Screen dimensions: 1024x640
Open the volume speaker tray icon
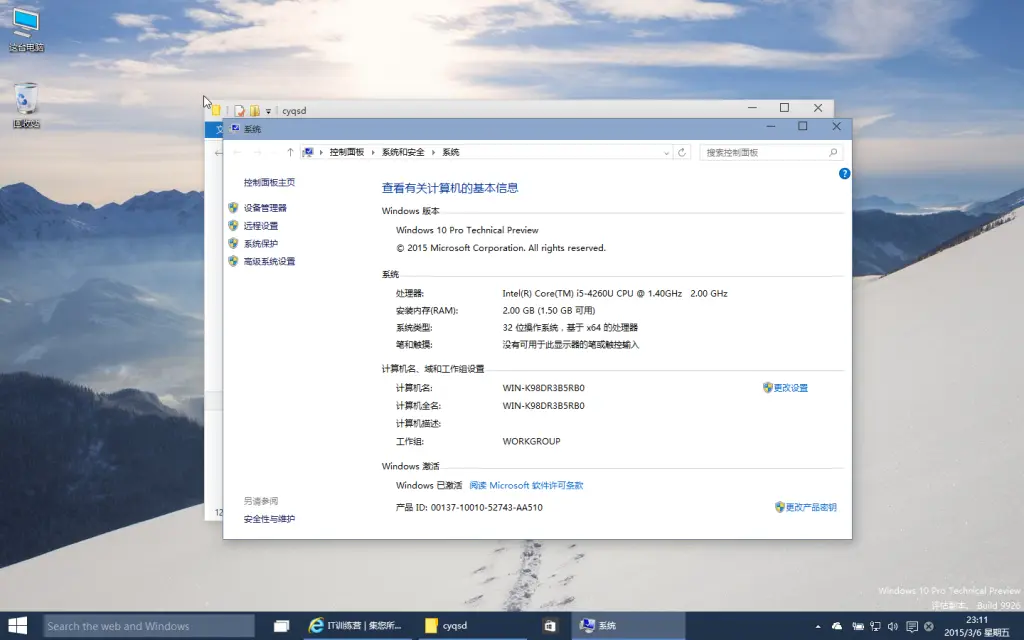click(893, 626)
